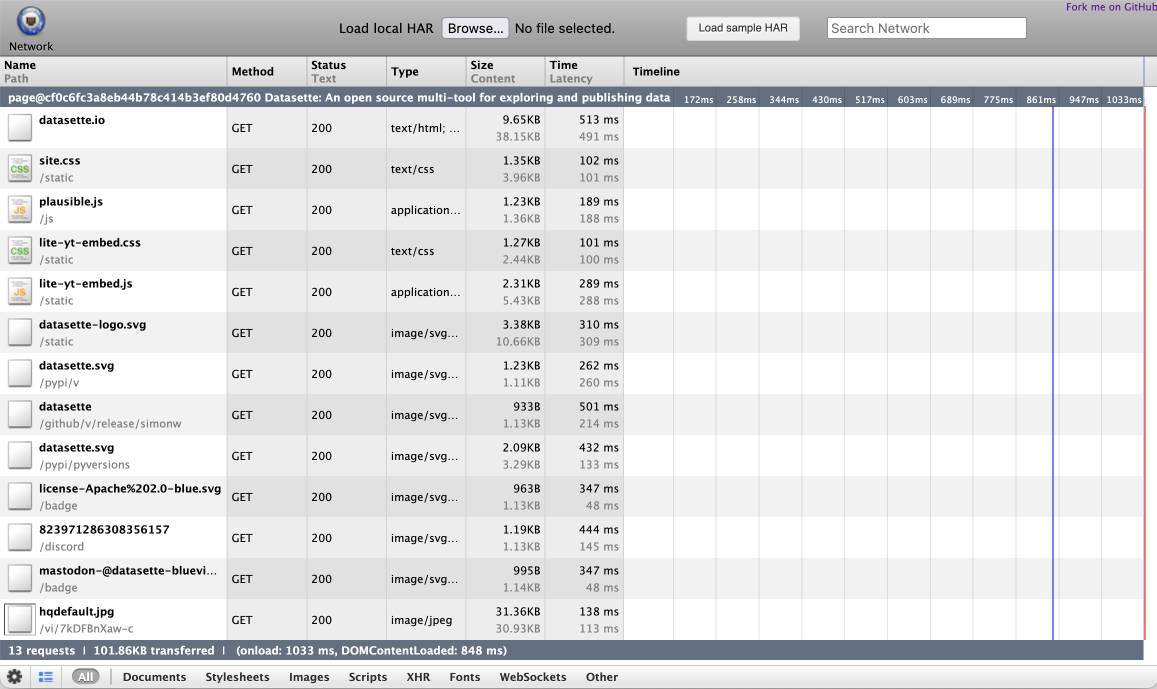
Task: Click the thumbnail icon for hqdefault.jpg
Action: pyautogui.click(x=20, y=620)
